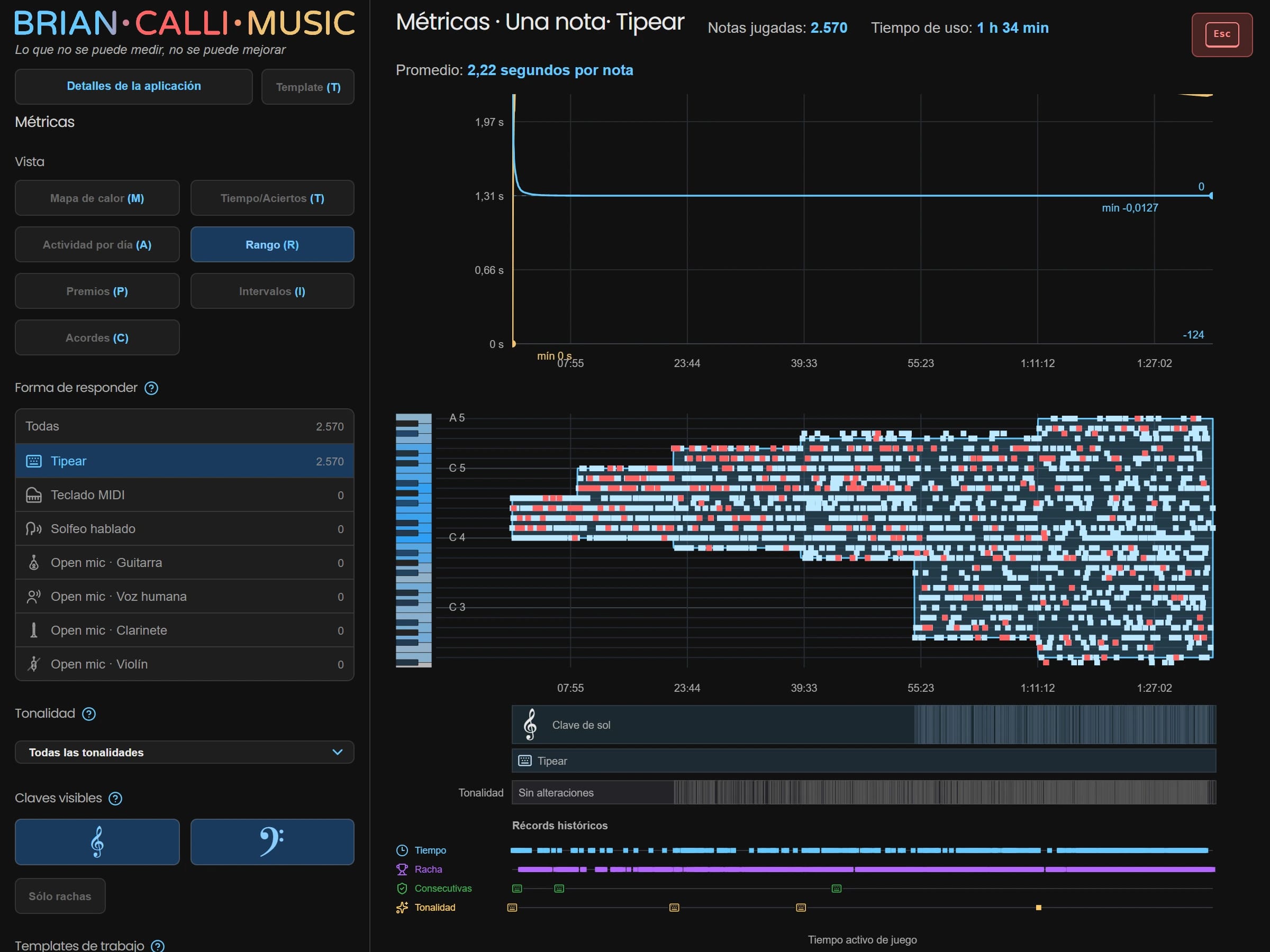This screenshot has height=952, width=1270.
Task: Click the help icon beside Templates de trabajo
Action: tap(158, 946)
